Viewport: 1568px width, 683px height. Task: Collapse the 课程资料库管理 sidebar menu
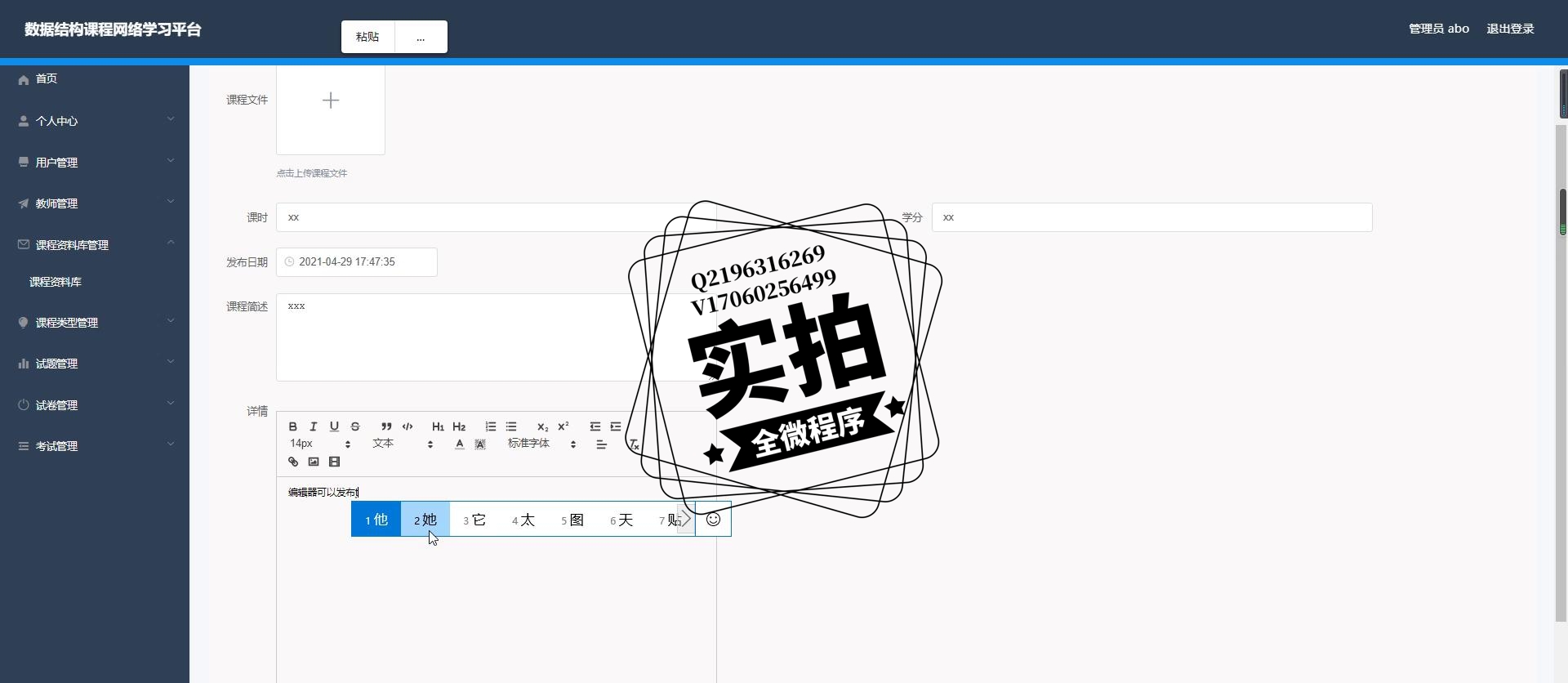tap(95, 245)
